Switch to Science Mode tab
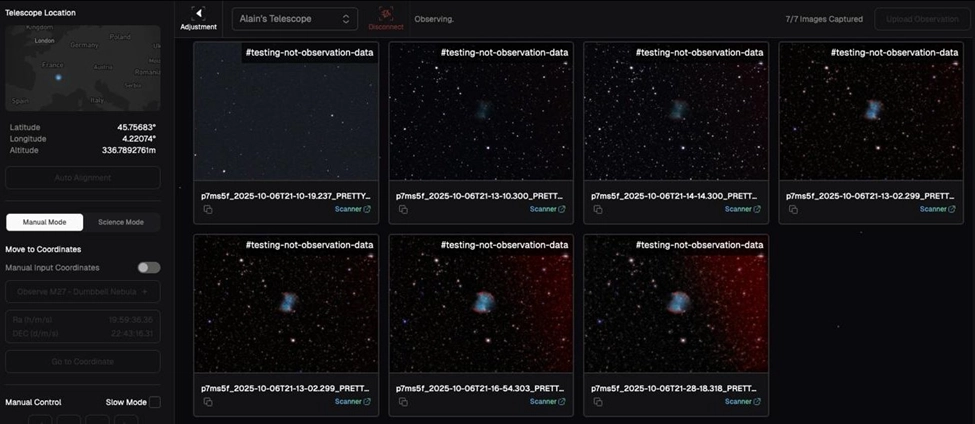Screen dimensions: 975x424 coord(121,222)
